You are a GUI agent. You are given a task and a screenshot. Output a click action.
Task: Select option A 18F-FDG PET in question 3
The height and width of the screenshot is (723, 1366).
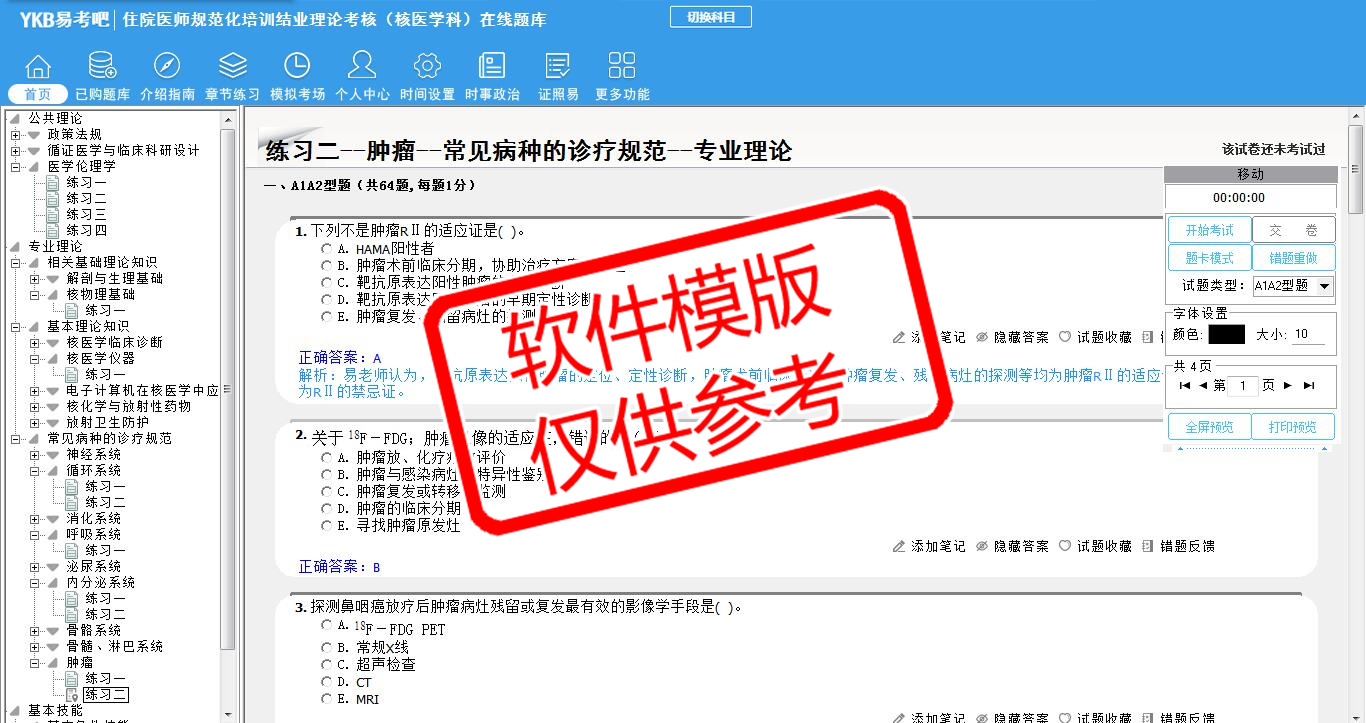coord(326,625)
